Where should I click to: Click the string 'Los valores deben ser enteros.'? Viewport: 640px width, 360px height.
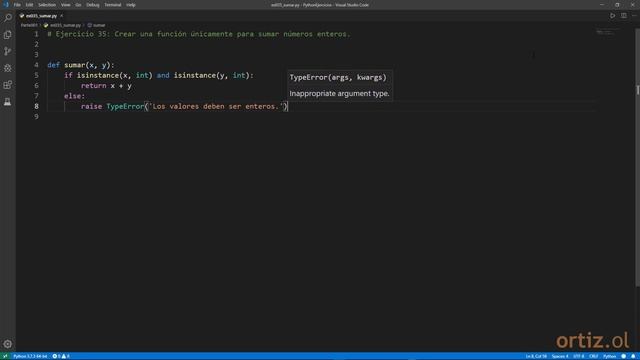click(216, 107)
